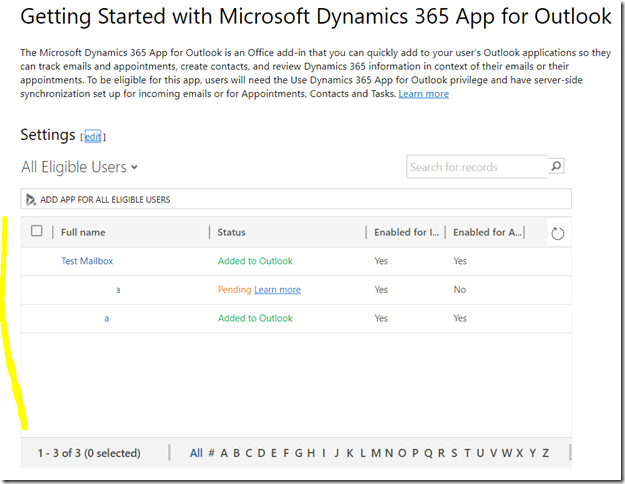Sort by Full name column header

(83, 232)
